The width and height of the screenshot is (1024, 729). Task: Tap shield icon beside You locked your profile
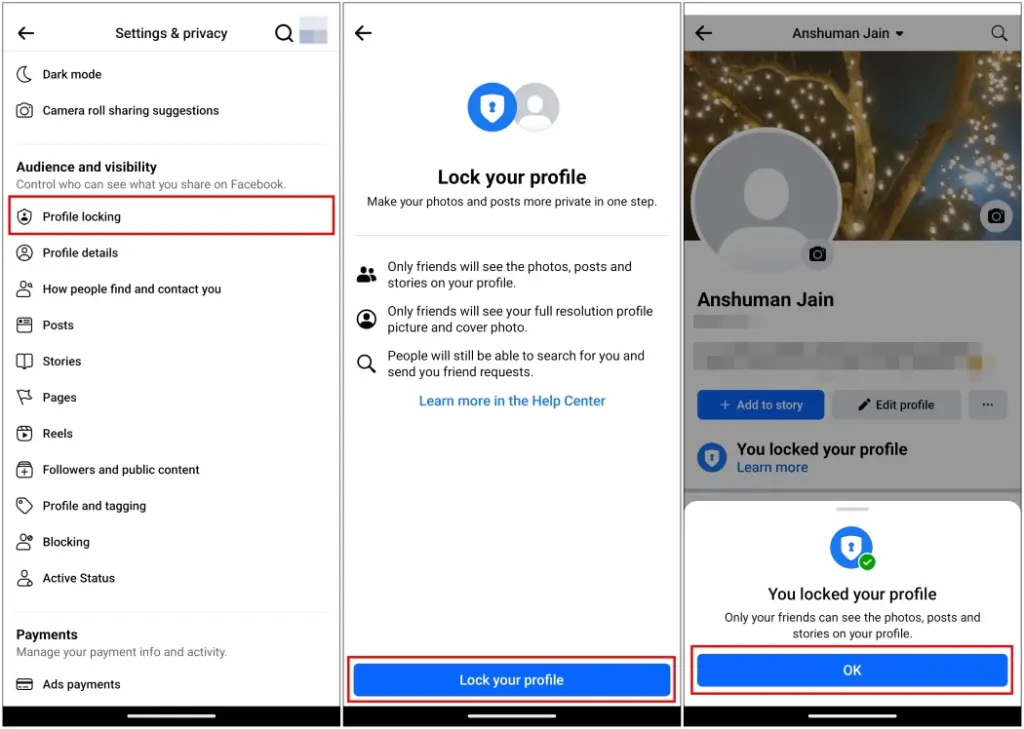pyautogui.click(x=712, y=457)
